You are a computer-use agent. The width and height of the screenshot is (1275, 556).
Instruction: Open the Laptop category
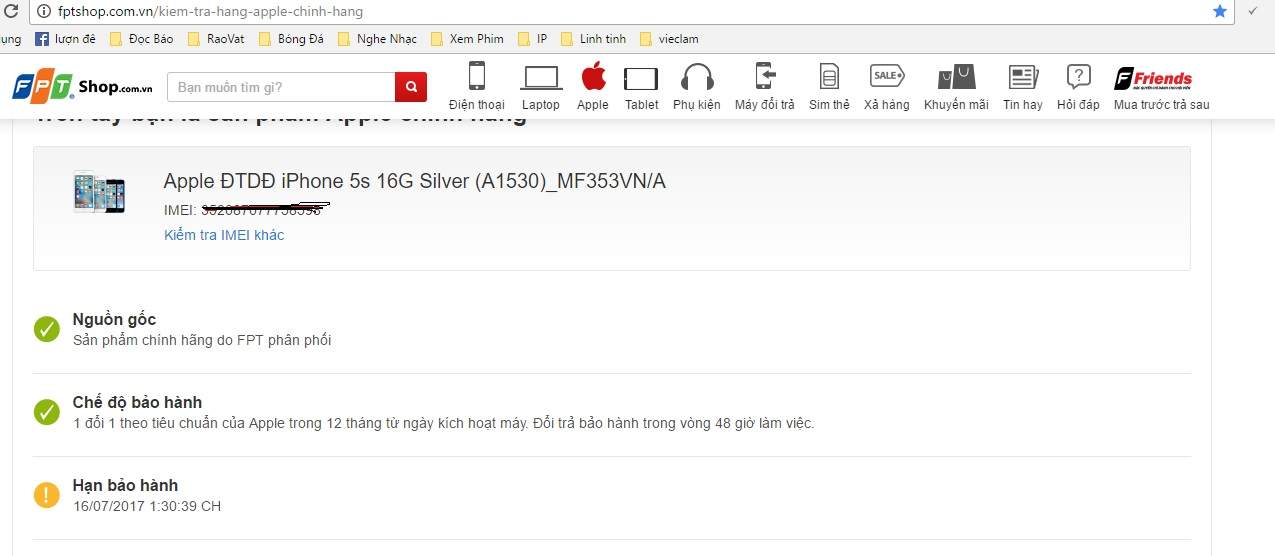tap(541, 86)
